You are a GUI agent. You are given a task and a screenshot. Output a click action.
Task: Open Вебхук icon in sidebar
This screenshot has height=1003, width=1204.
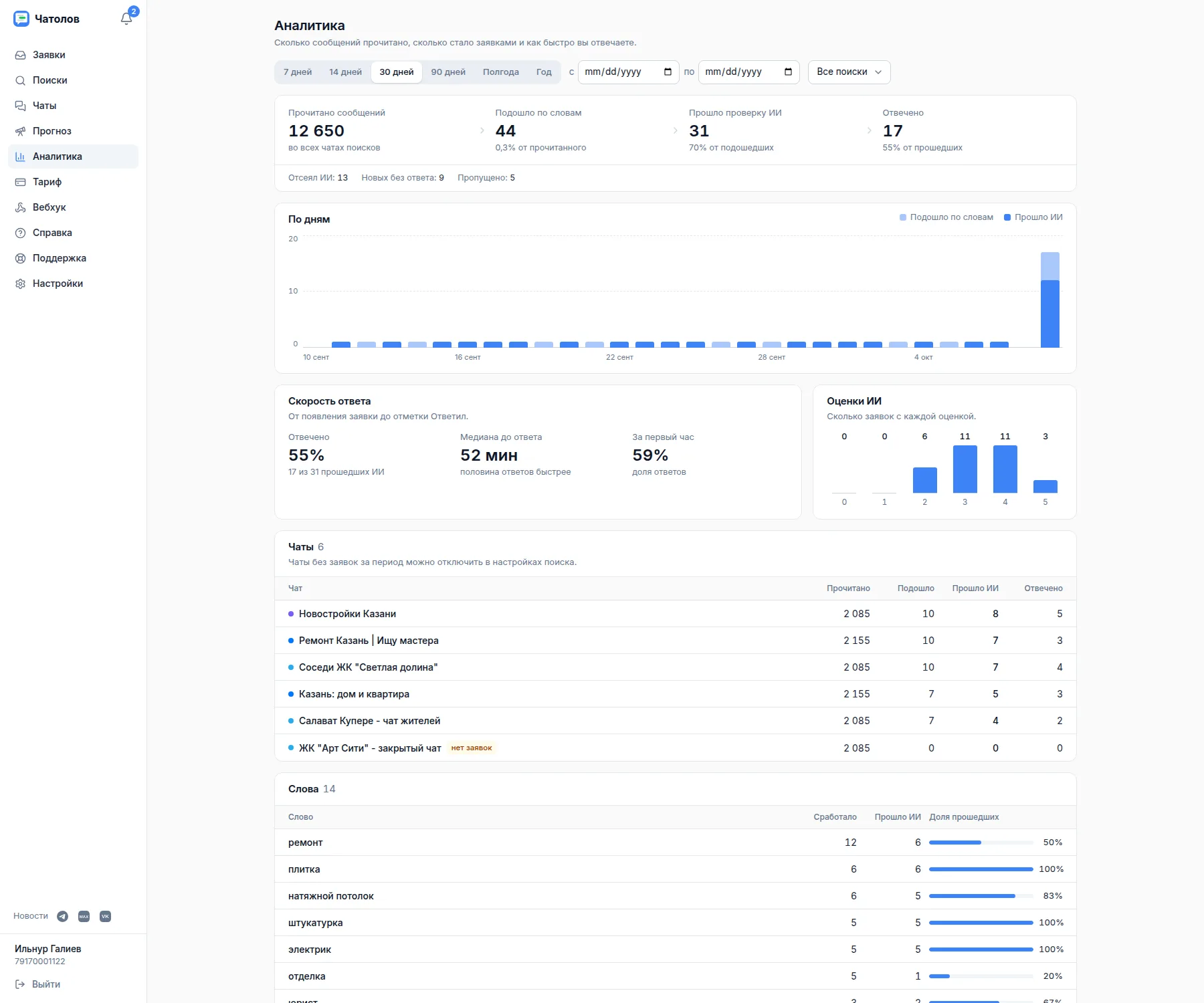tap(21, 207)
